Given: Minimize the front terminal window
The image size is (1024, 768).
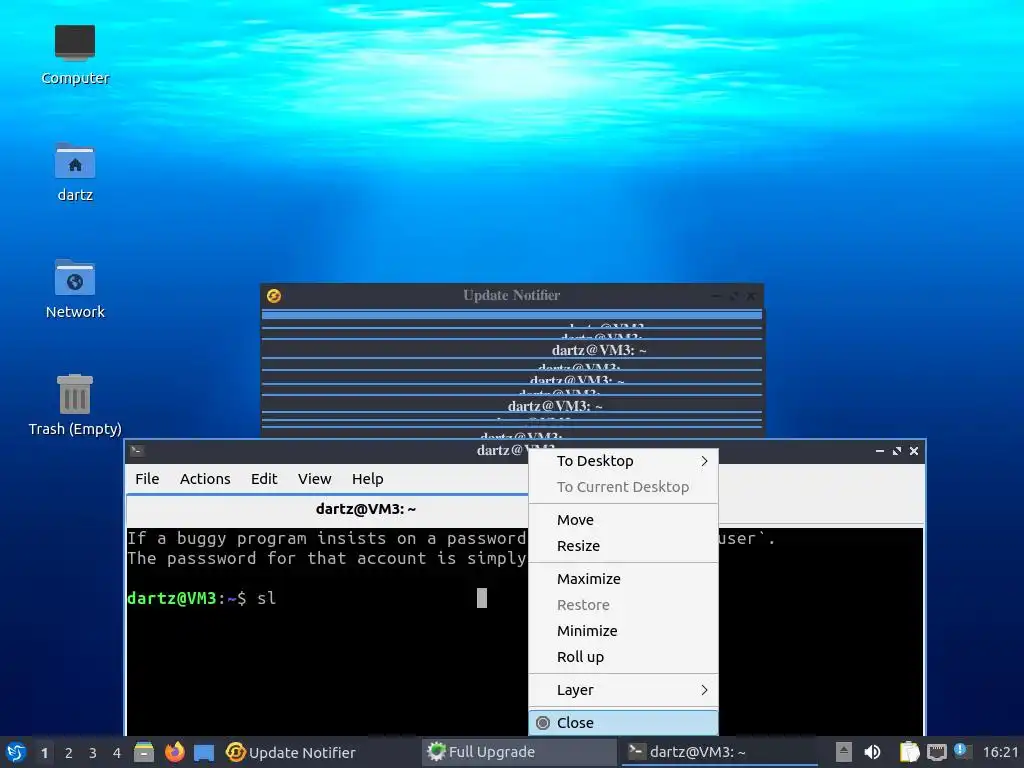Looking at the screenshot, I should [x=880, y=451].
